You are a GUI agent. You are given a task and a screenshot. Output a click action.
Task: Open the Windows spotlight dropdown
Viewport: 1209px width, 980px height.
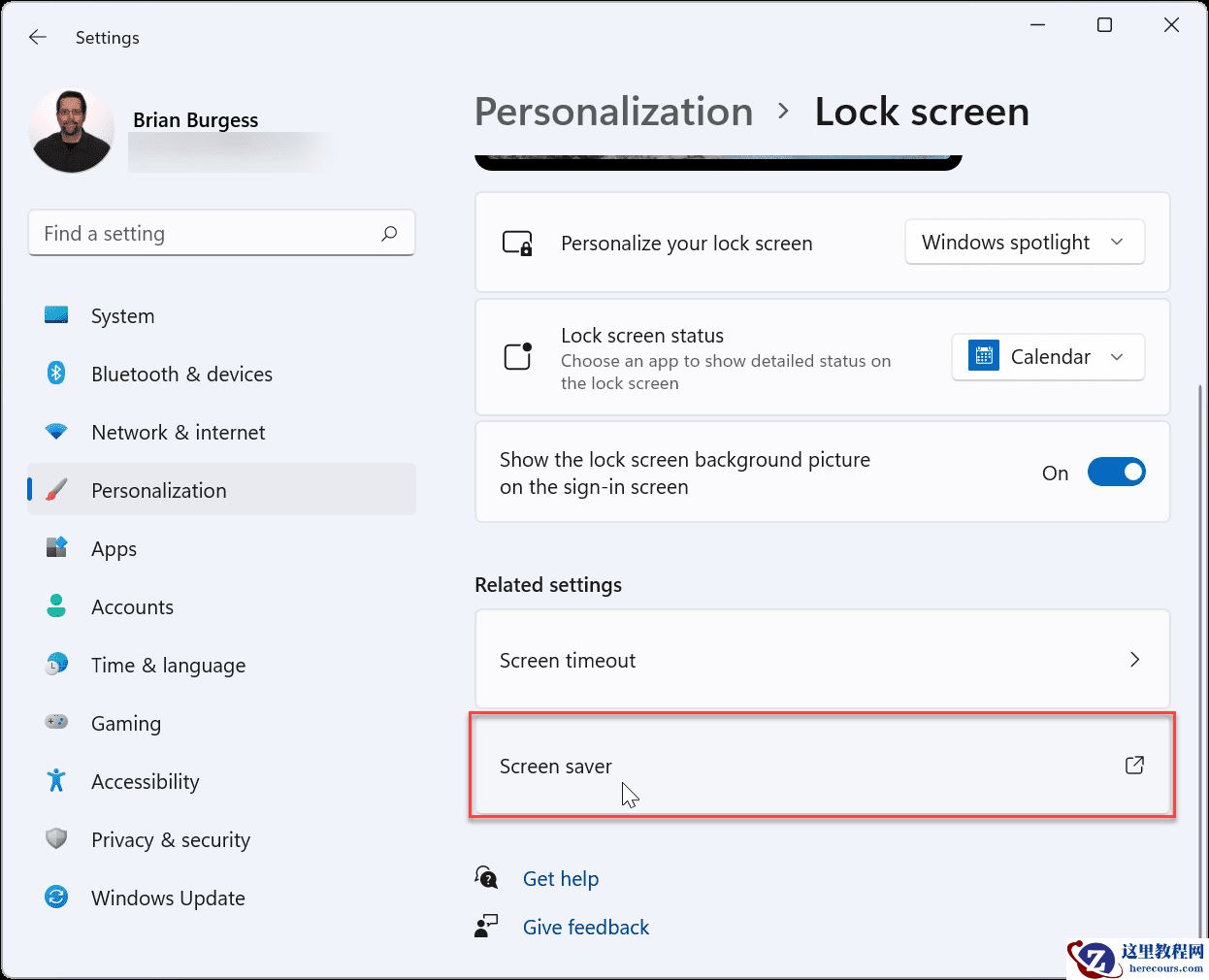[x=1024, y=242]
